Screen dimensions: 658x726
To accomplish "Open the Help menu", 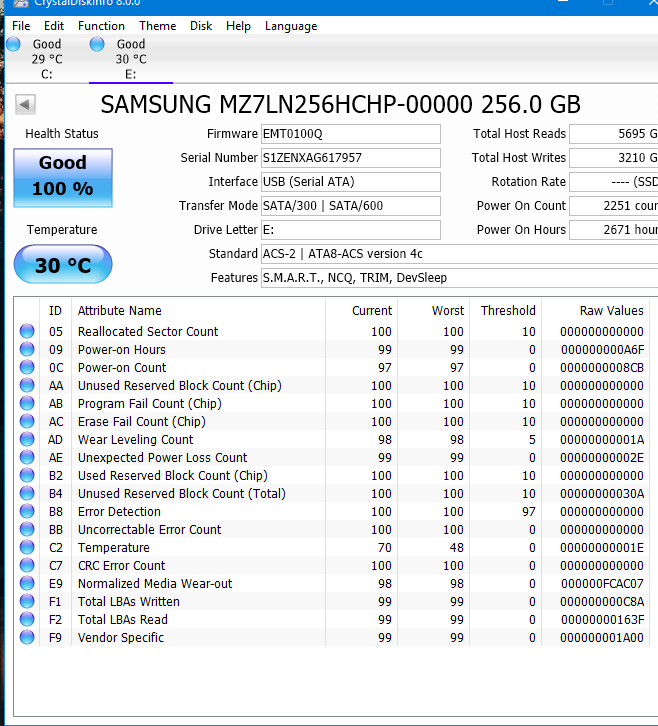I will (238, 26).
